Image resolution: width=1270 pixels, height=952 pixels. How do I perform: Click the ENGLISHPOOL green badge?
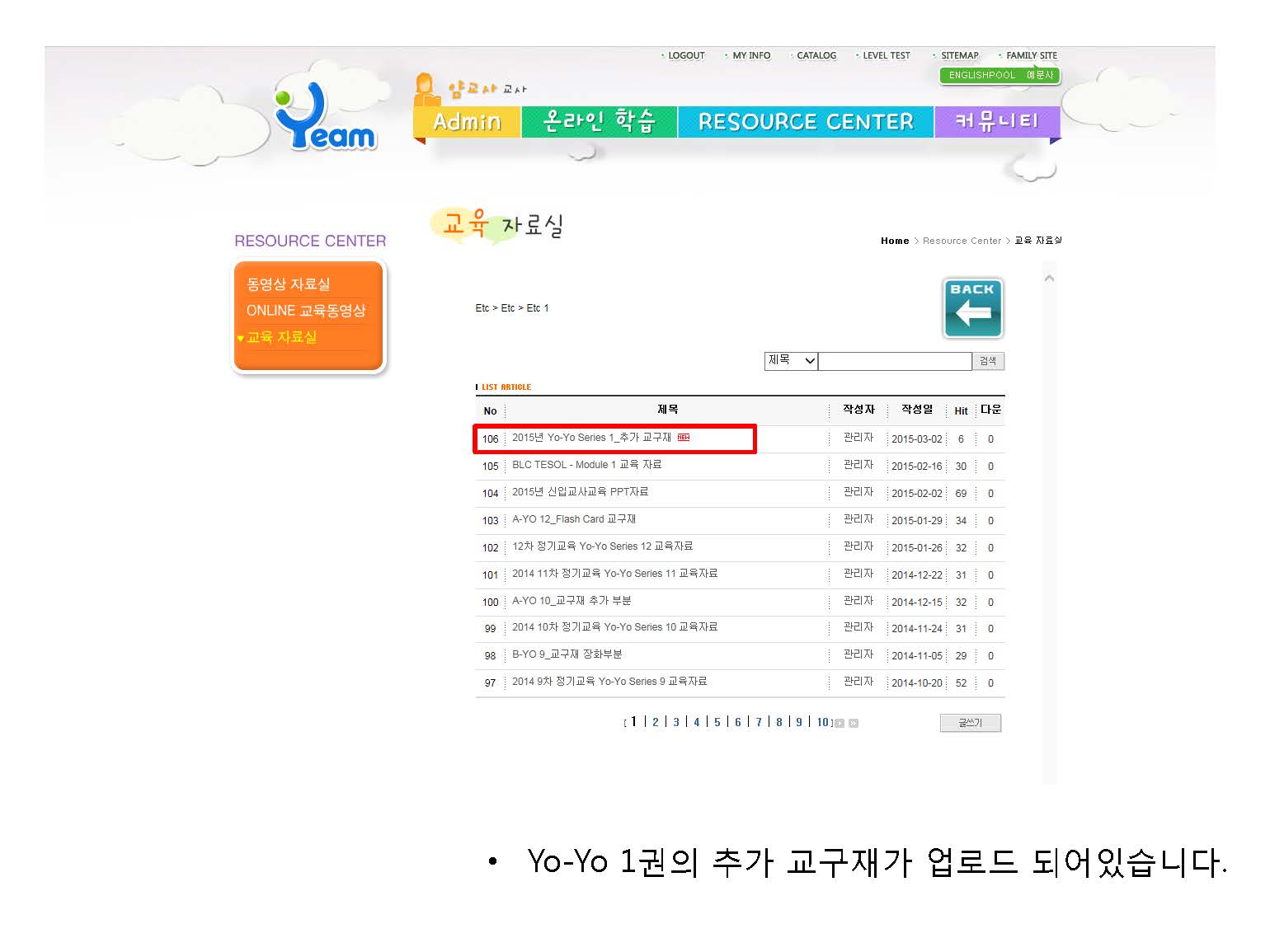[1000, 75]
